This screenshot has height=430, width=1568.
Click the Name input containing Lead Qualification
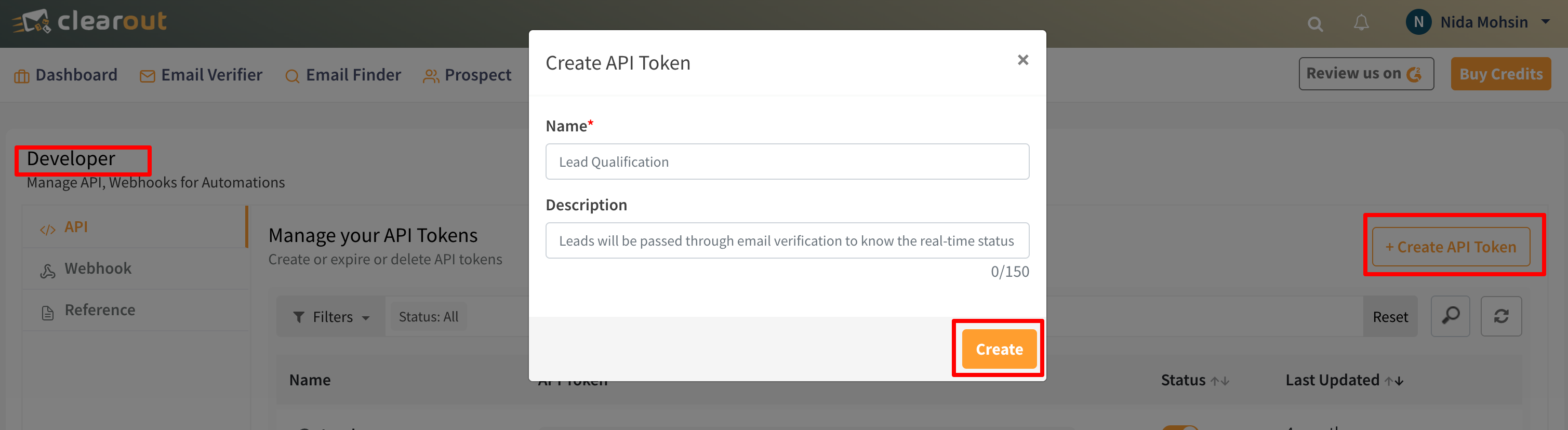[x=787, y=161]
